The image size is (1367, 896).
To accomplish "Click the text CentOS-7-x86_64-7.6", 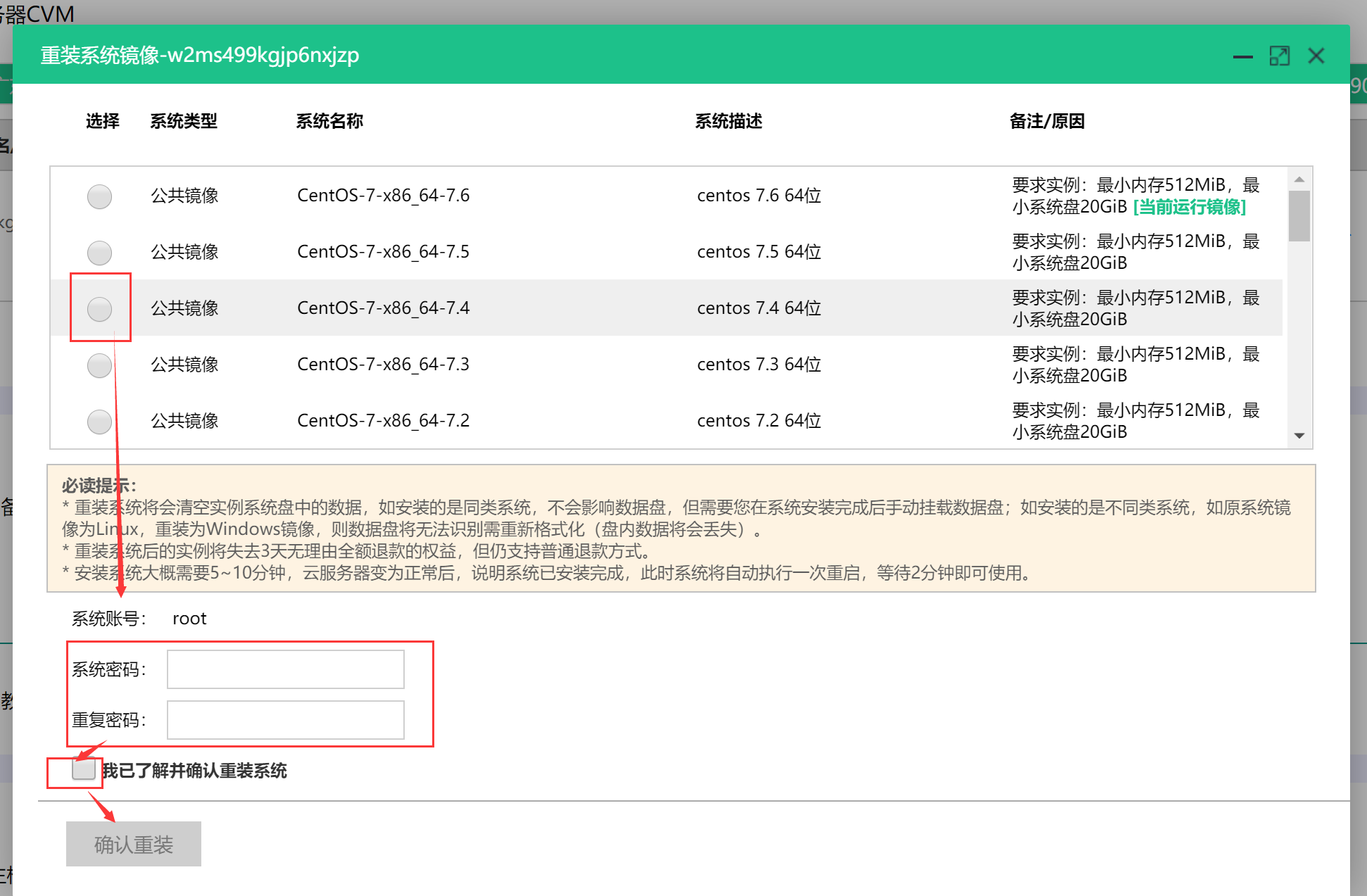I will [x=384, y=196].
